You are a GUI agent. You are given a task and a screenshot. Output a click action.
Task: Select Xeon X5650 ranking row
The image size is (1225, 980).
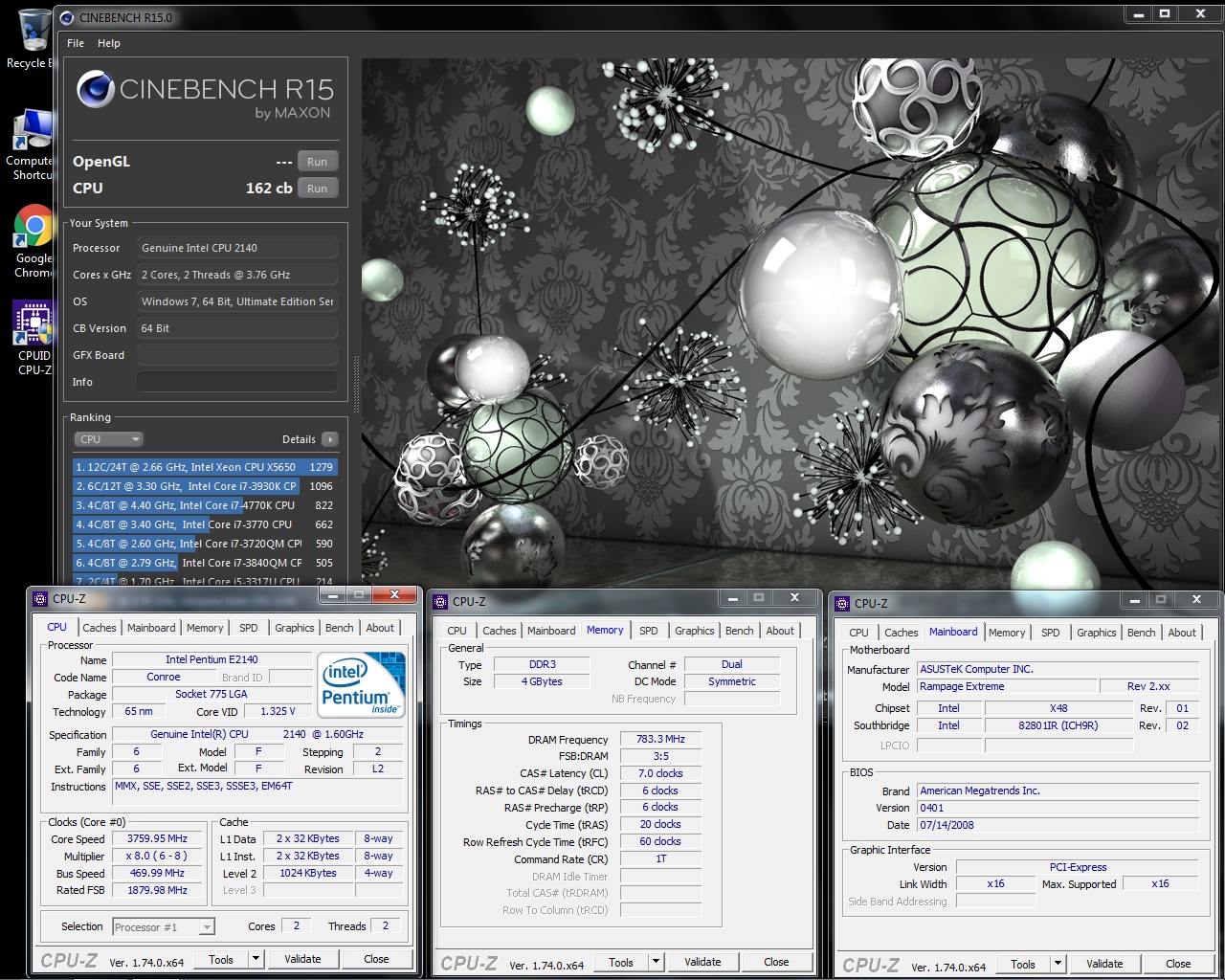pyautogui.click(x=205, y=467)
